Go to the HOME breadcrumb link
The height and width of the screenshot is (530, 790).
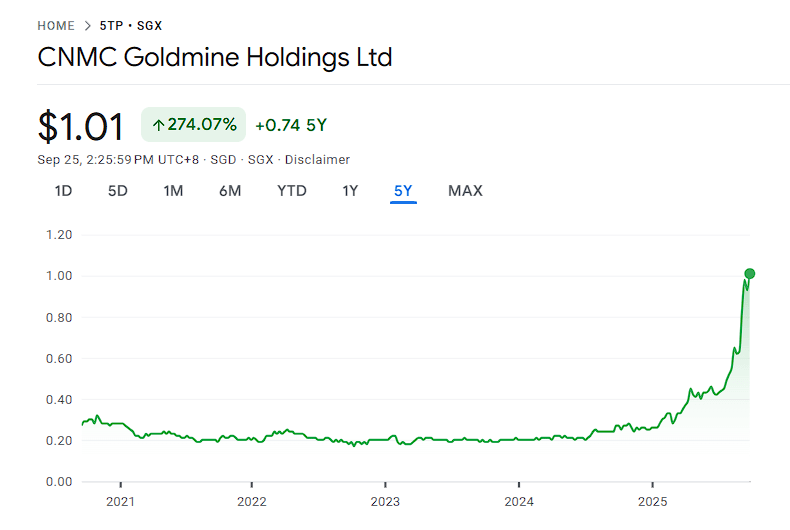click(56, 26)
